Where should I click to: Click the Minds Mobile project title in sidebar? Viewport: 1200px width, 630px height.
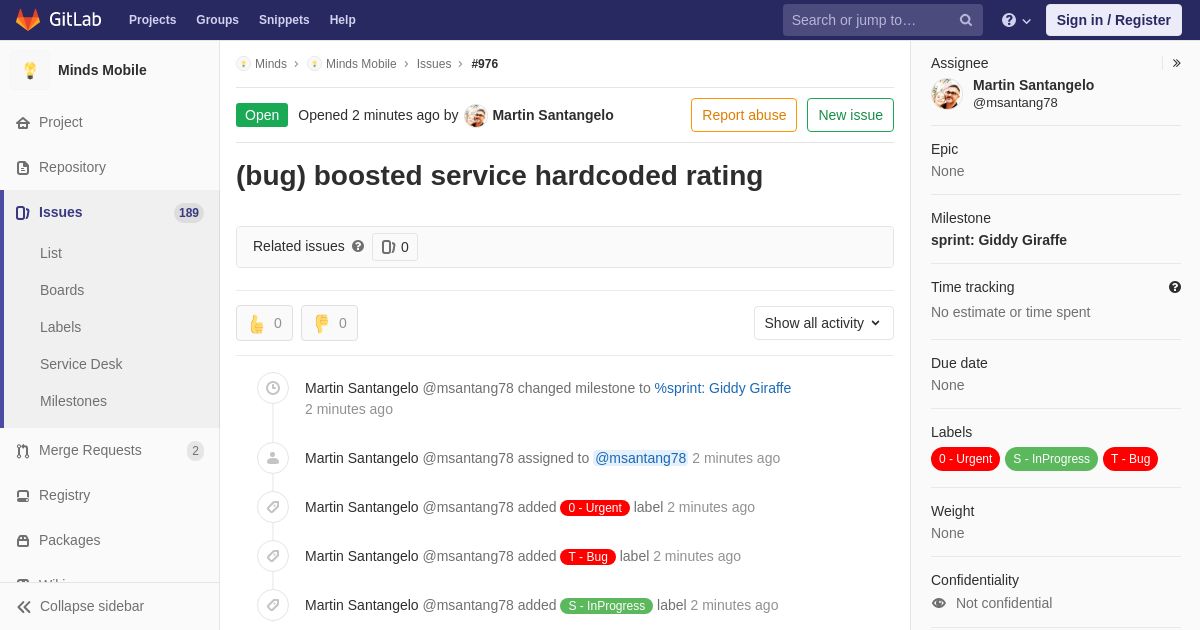click(102, 70)
